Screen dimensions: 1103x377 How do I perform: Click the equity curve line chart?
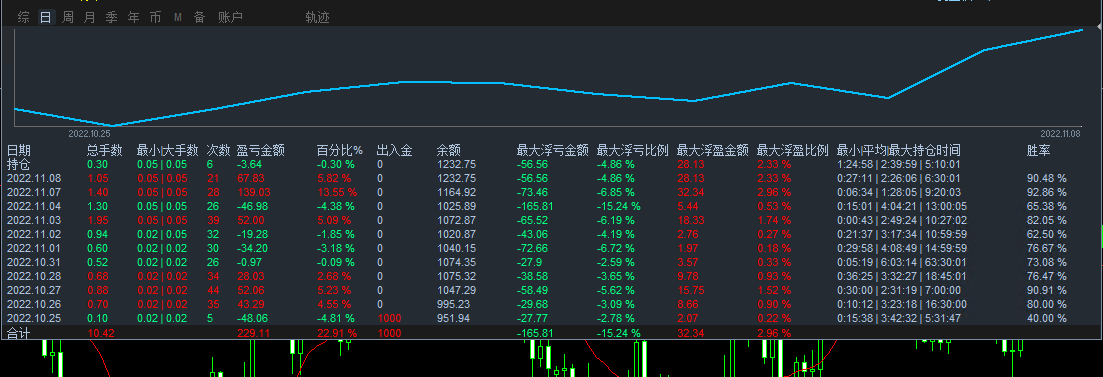tap(549, 77)
